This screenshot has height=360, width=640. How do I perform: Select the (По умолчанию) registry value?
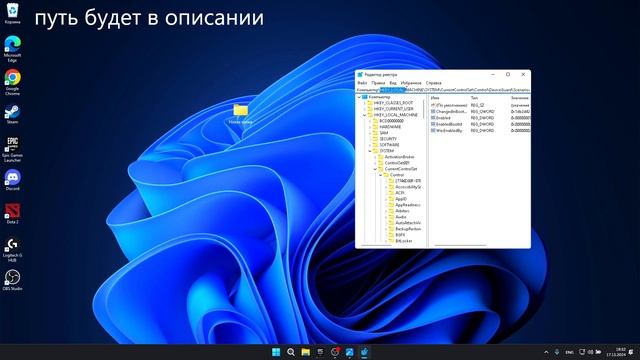451,105
